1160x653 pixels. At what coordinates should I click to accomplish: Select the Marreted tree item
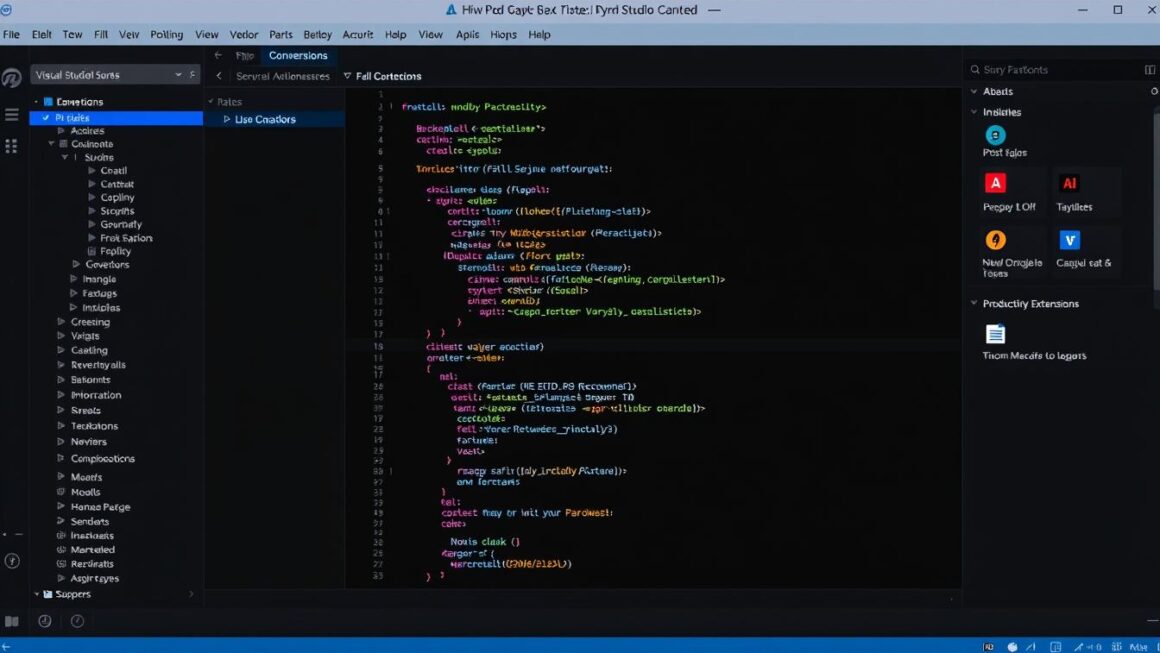click(92, 549)
